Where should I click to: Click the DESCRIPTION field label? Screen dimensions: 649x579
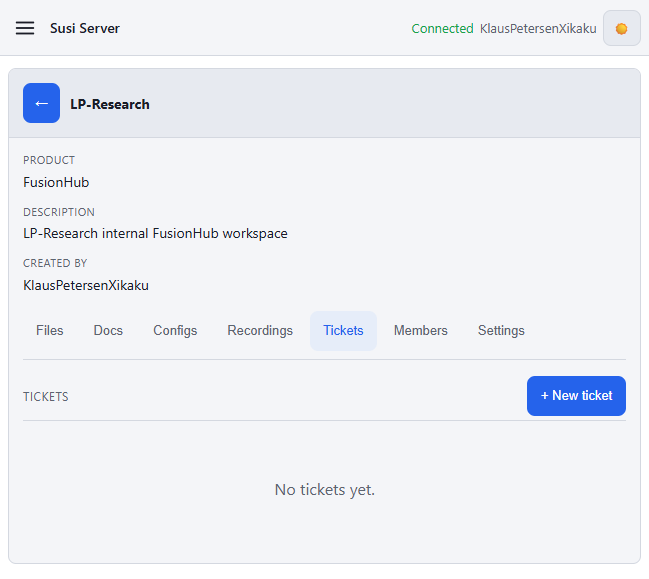[59, 212]
